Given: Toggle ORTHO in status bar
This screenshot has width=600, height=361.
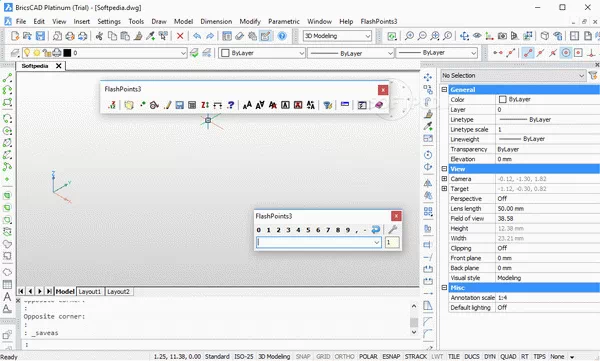Looking at the screenshot, I should [x=344, y=356].
